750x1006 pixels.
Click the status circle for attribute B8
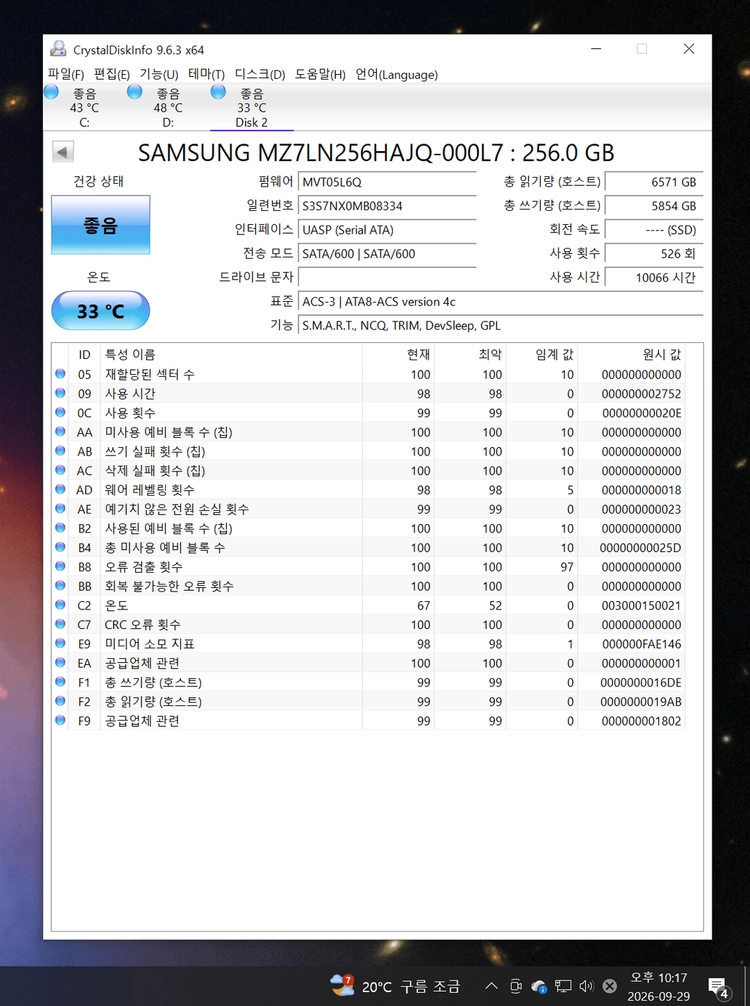60,567
